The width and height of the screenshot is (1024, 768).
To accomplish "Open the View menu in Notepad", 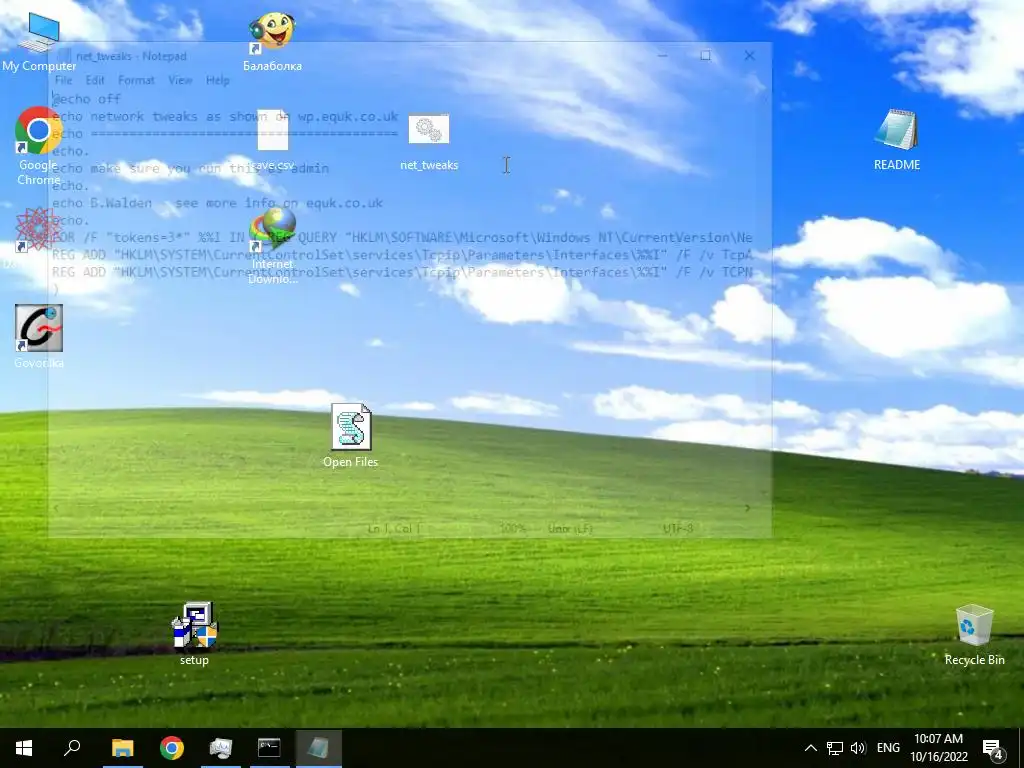I will (x=180, y=80).
